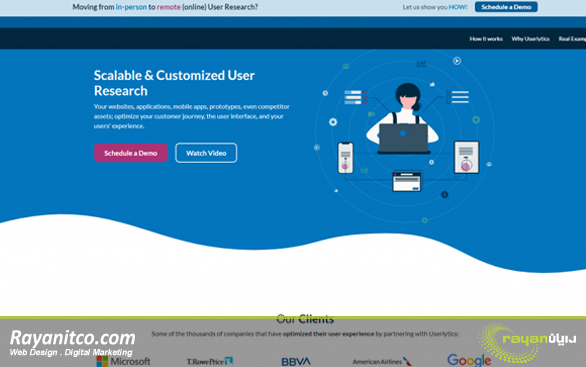Viewport: 586px width, 367px height.
Task: Click the remote link text
Action: (169, 7)
